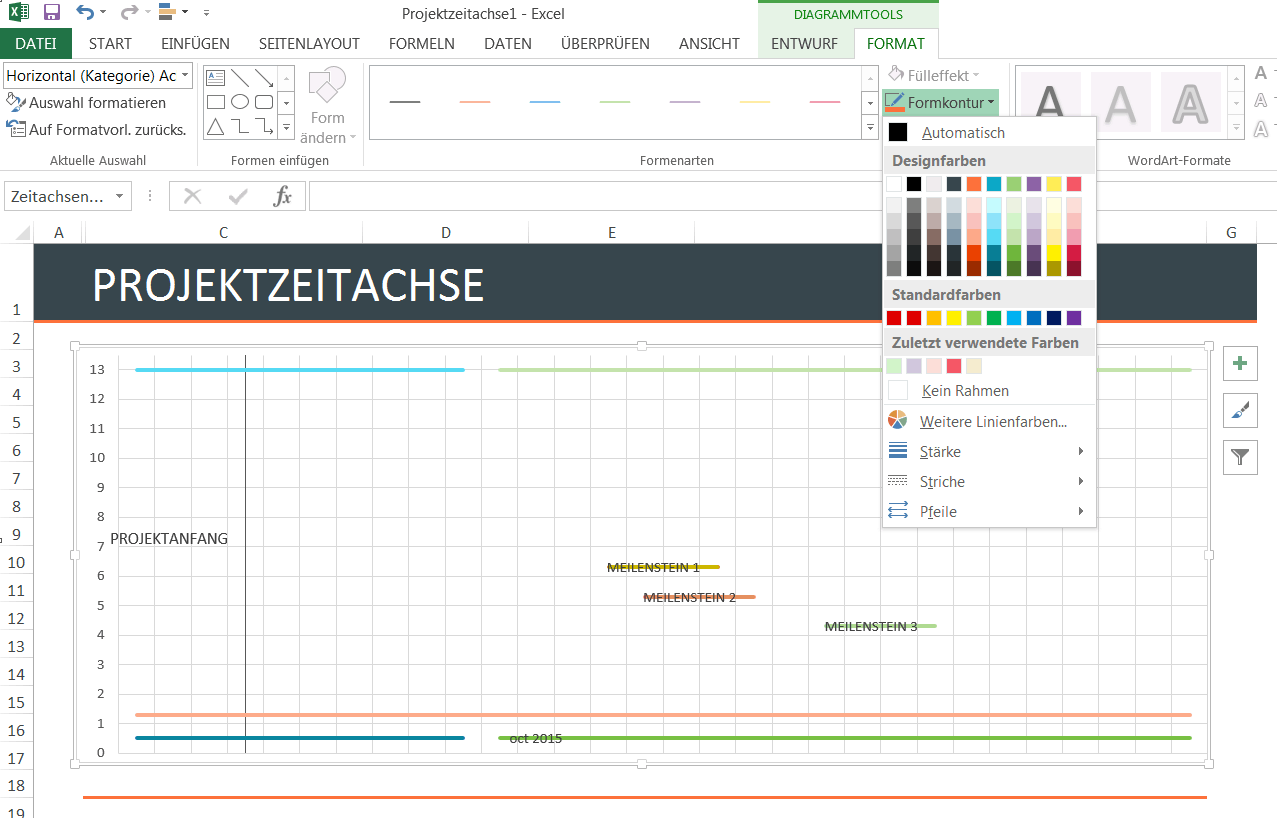Open the Stärke submenu
Viewport: 1277px width, 818px height.
click(989, 452)
